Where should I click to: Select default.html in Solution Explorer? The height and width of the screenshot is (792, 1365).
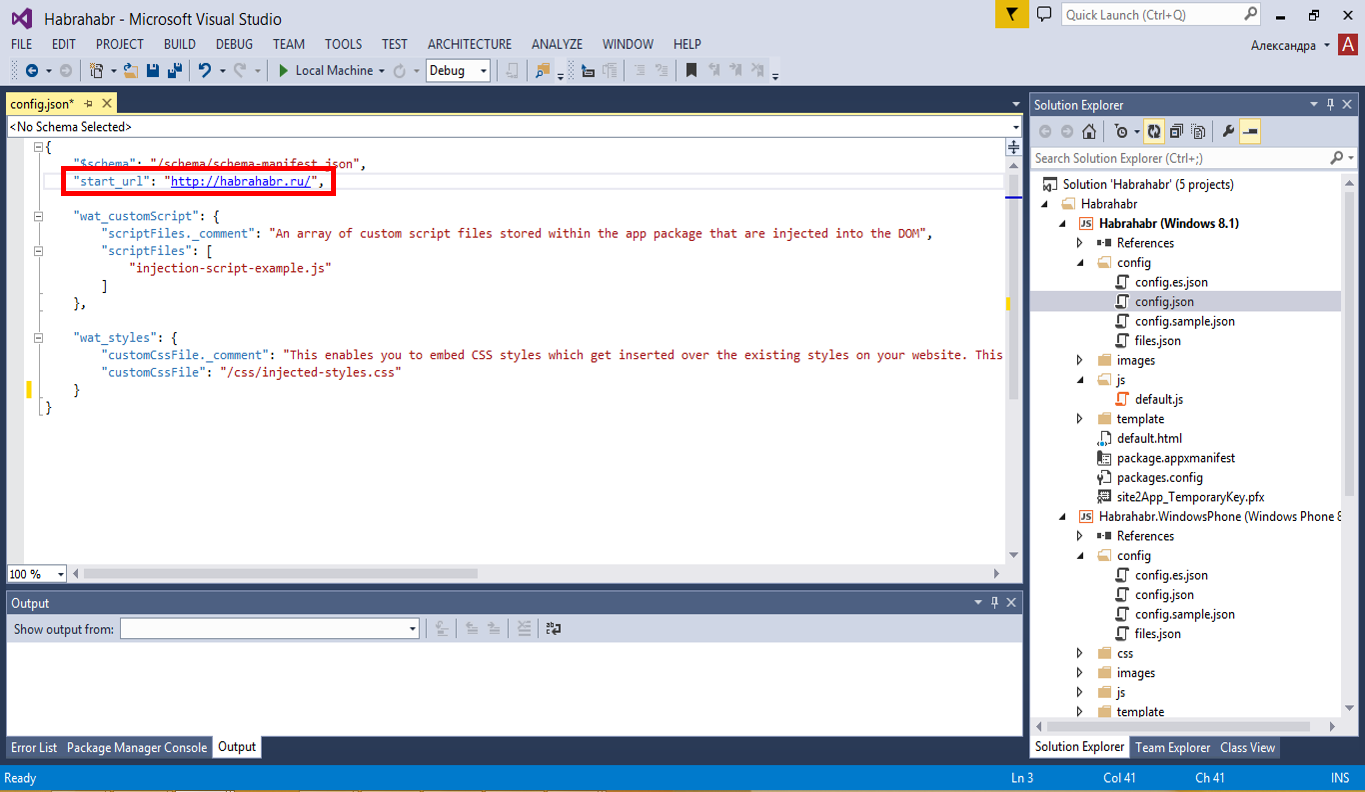click(x=1149, y=438)
